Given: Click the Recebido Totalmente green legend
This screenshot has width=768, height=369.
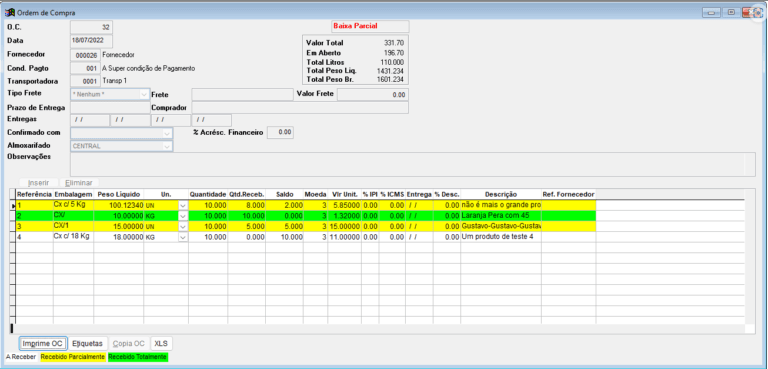Looking at the screenshot, I should tap(138, 357).
